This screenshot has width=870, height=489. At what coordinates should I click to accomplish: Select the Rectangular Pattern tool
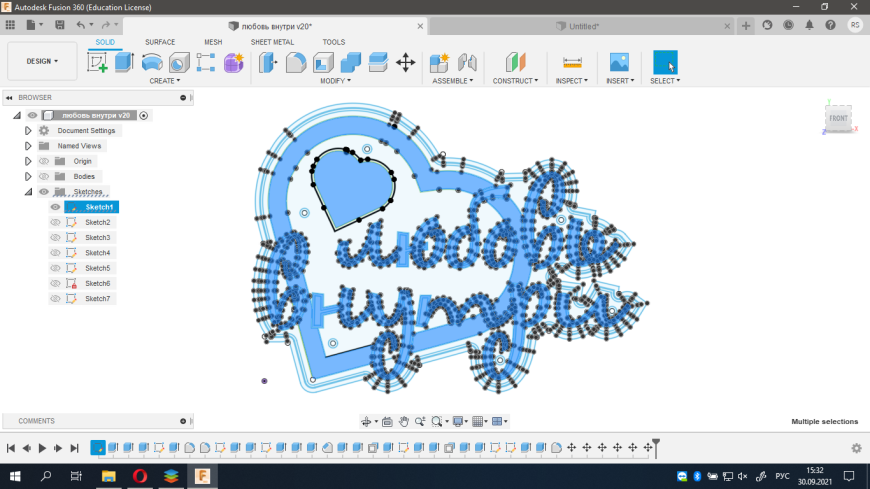click(x=206, y=62)
